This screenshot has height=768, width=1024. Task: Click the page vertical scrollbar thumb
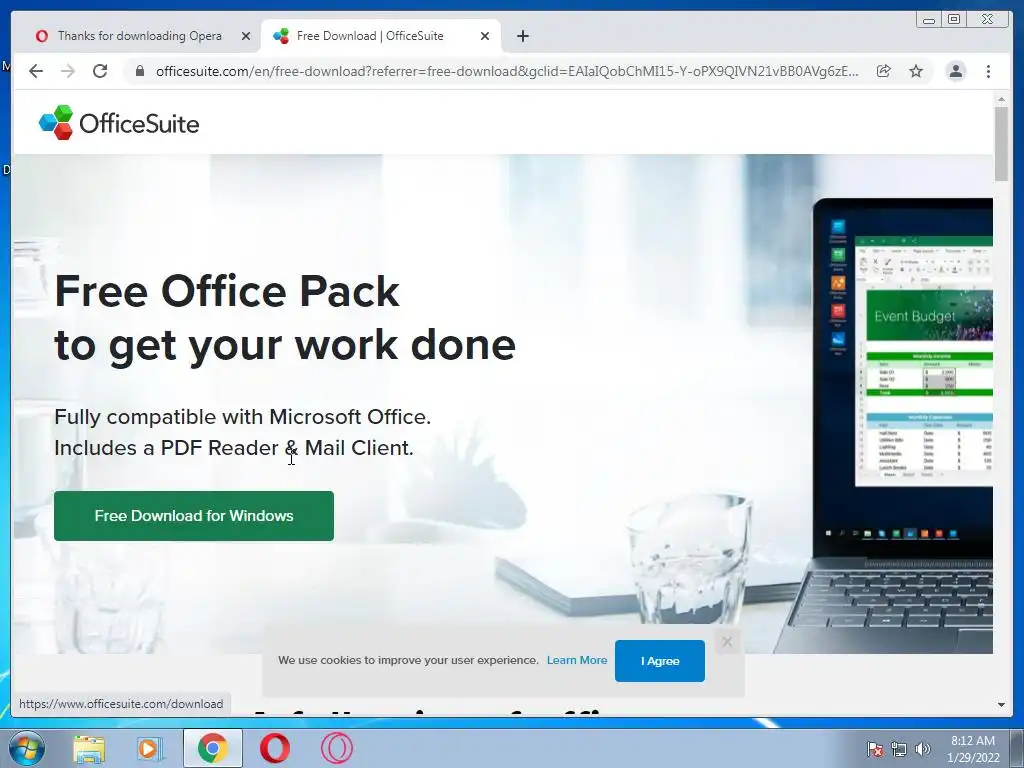coord(1001,144)
